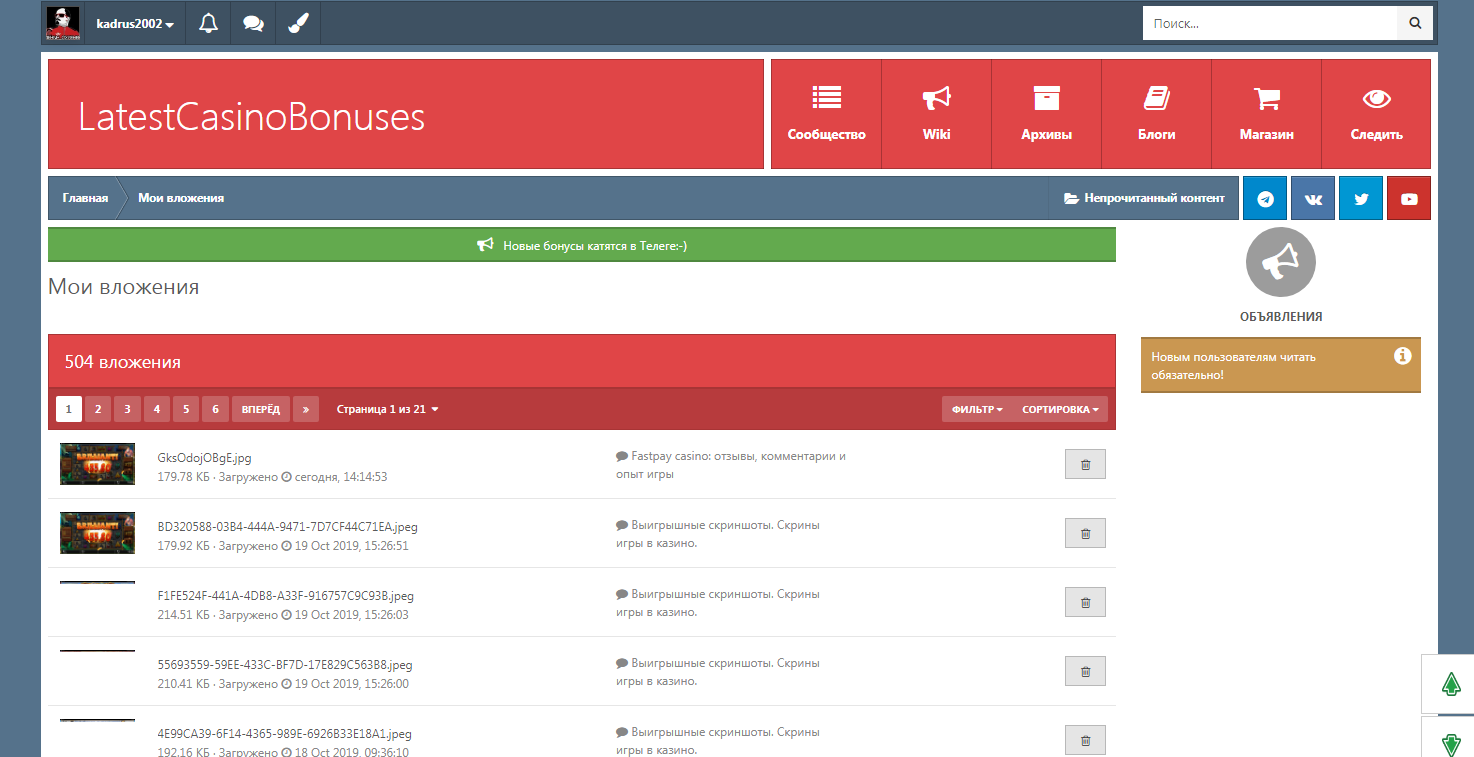Open the YouTube social link
This screenshot has width=1474, height=757.
pyautogui.click(x=1409, y=198)
